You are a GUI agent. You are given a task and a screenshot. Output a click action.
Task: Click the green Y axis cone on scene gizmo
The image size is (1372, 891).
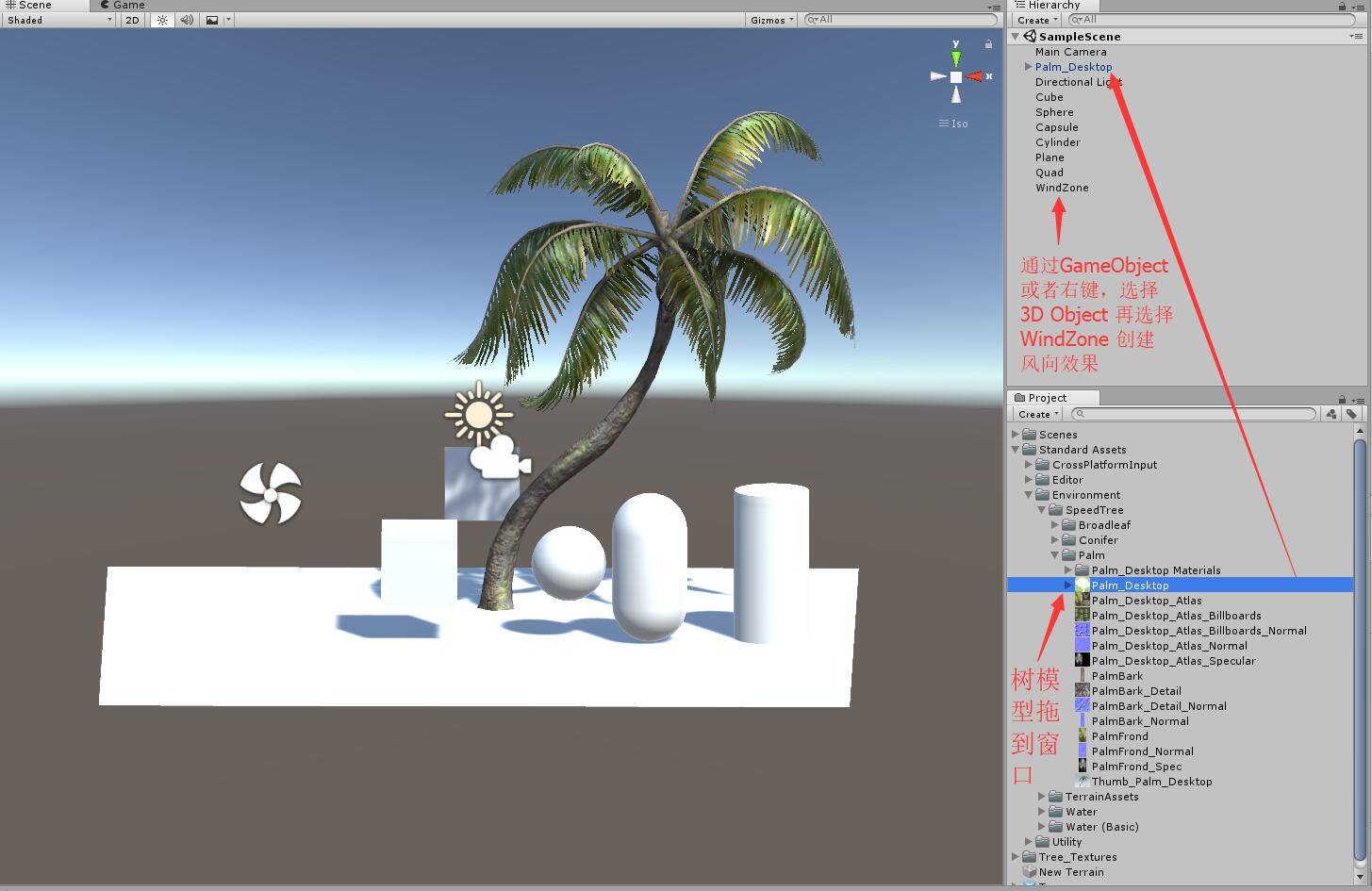956,59
